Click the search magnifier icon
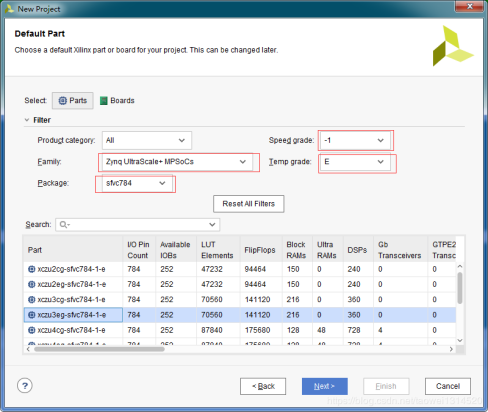The height and width of the screenshot is (412, 488). tap(64, 225)
